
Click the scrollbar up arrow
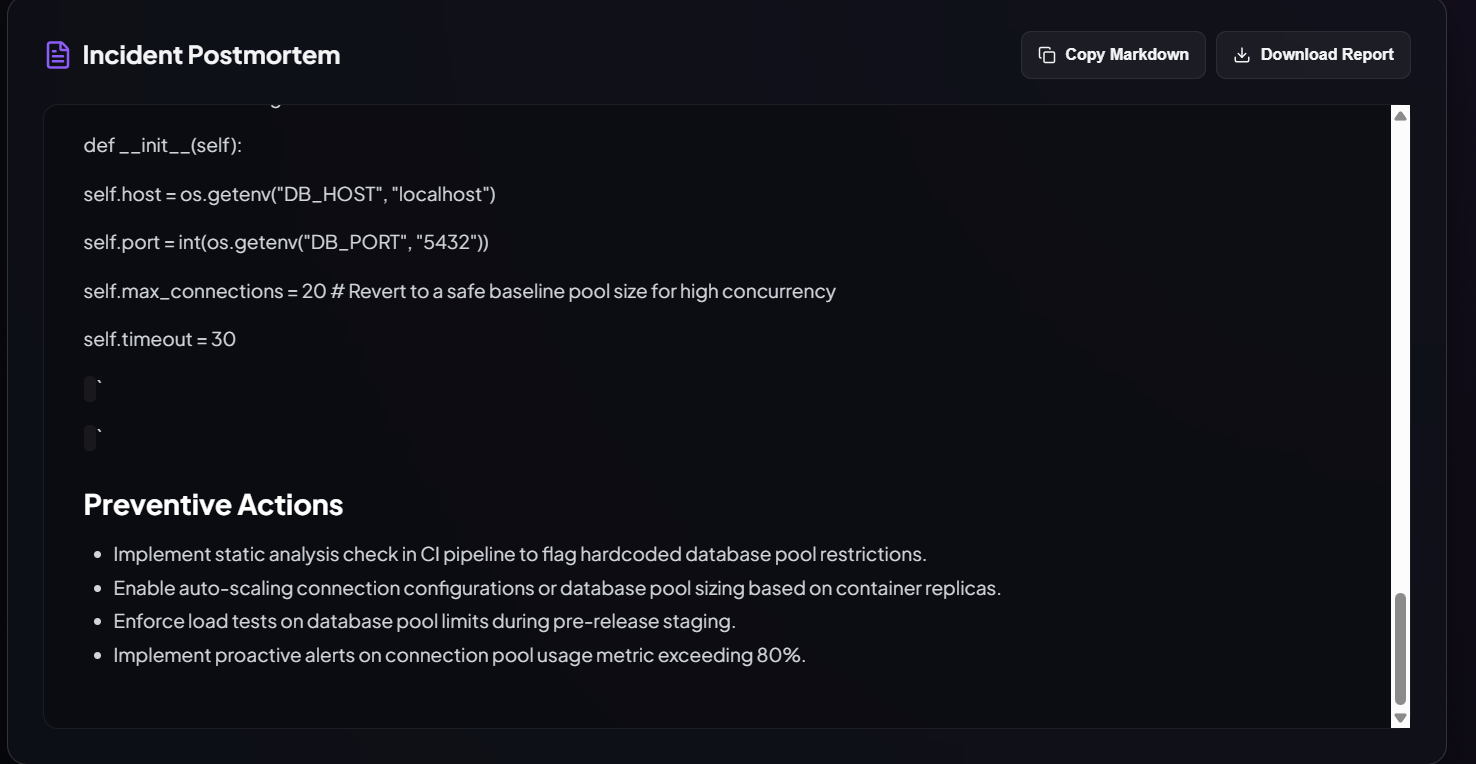(1400, 116)
